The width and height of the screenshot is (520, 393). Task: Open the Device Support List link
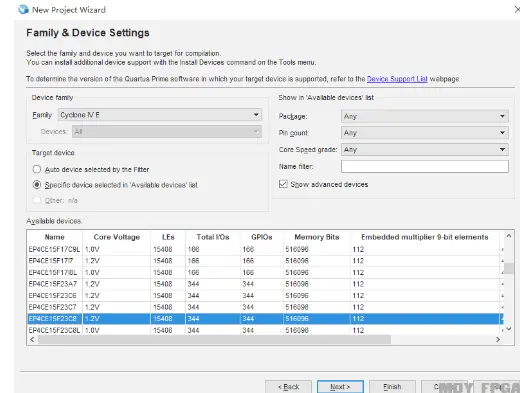click(x=397, y=79)
